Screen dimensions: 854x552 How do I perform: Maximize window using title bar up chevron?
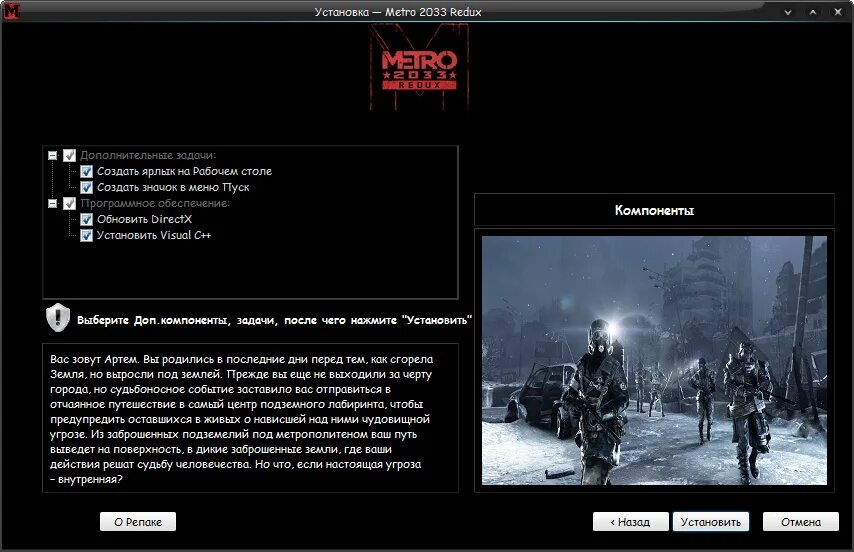(813, 12)
